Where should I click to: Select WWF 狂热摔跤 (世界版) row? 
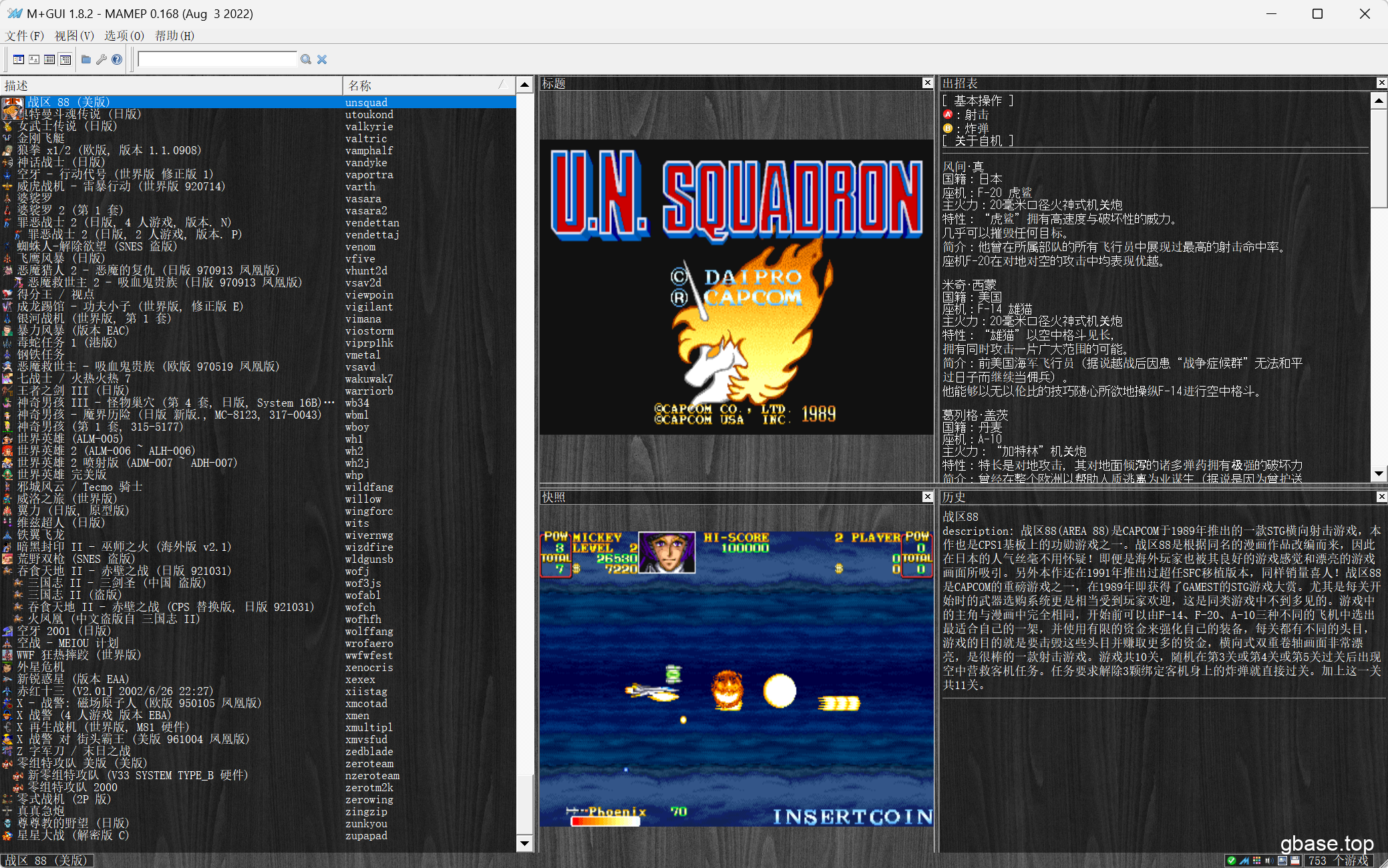pos(258,655)
